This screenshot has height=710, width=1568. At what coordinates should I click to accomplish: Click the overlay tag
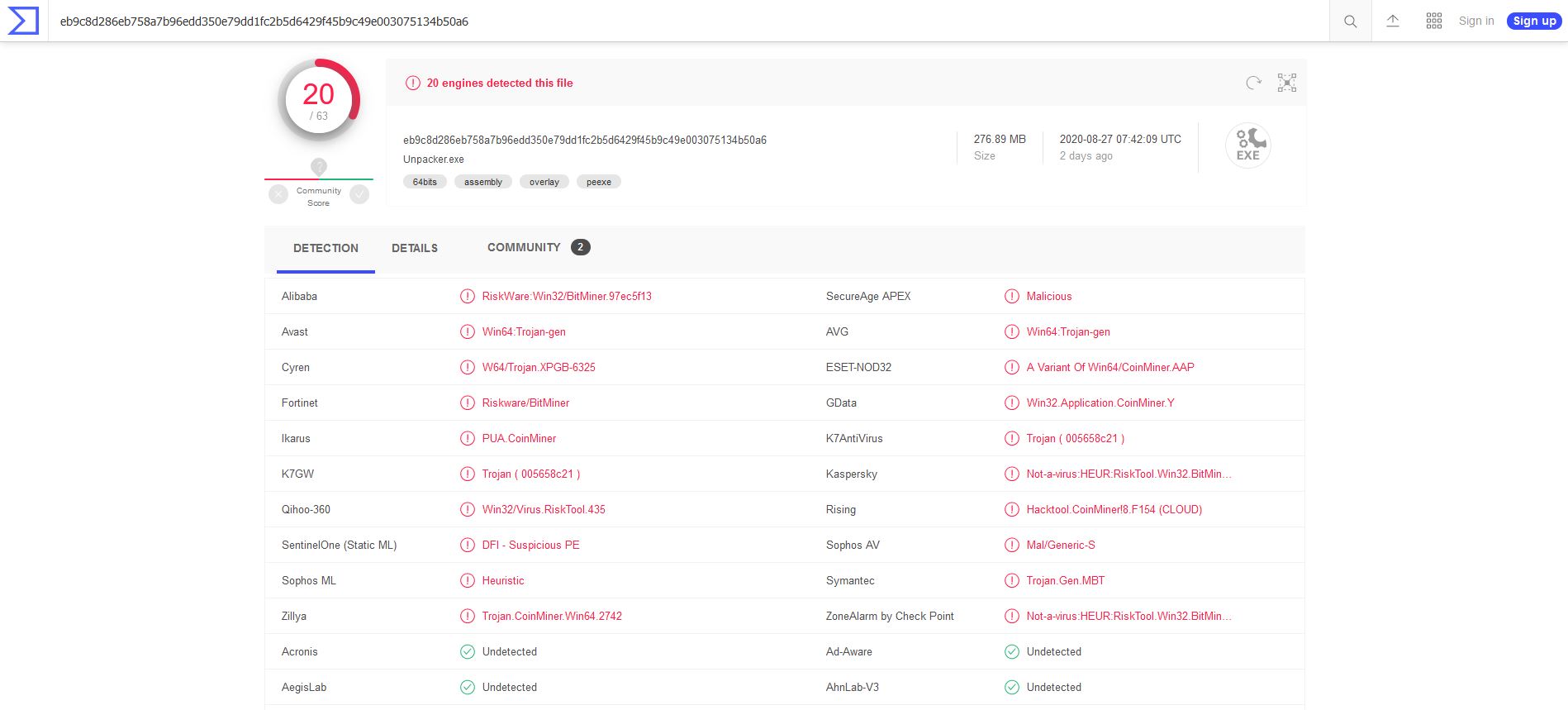pyautogui.click(x=544, y=182)
